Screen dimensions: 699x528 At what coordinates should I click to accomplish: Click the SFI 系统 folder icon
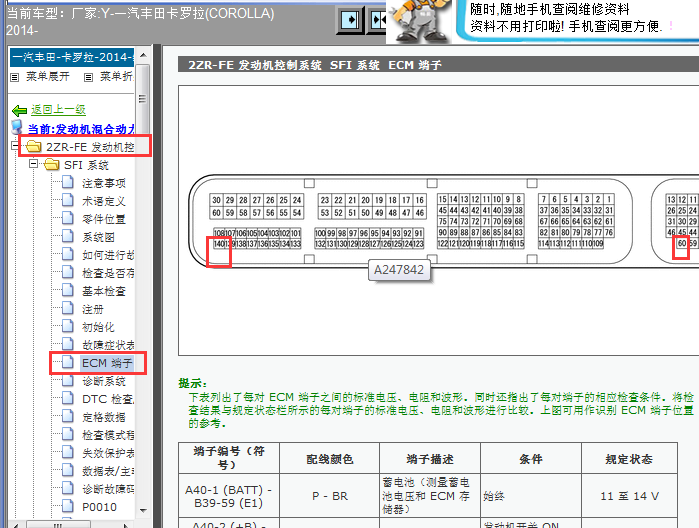pos(52,164)
